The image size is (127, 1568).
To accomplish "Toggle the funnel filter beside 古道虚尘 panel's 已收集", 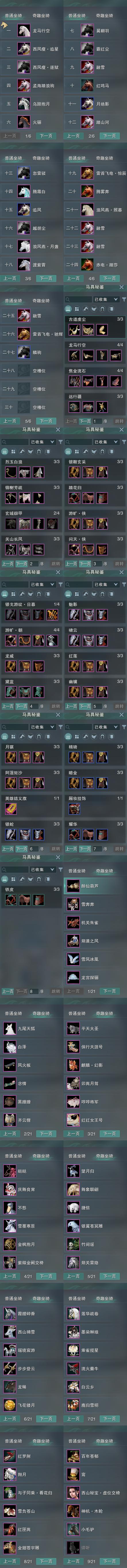I will tap(123, 299).
